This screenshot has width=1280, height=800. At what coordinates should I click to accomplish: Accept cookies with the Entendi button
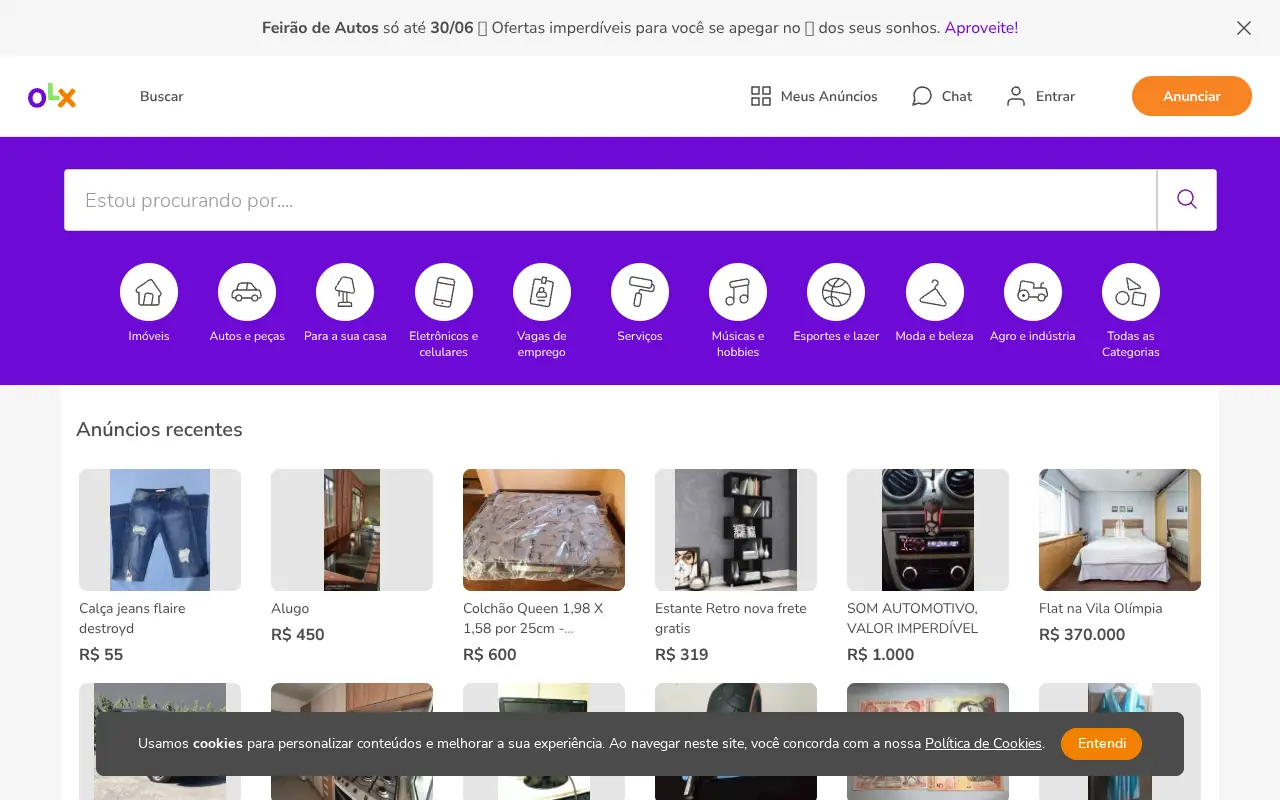(1102, 744)
